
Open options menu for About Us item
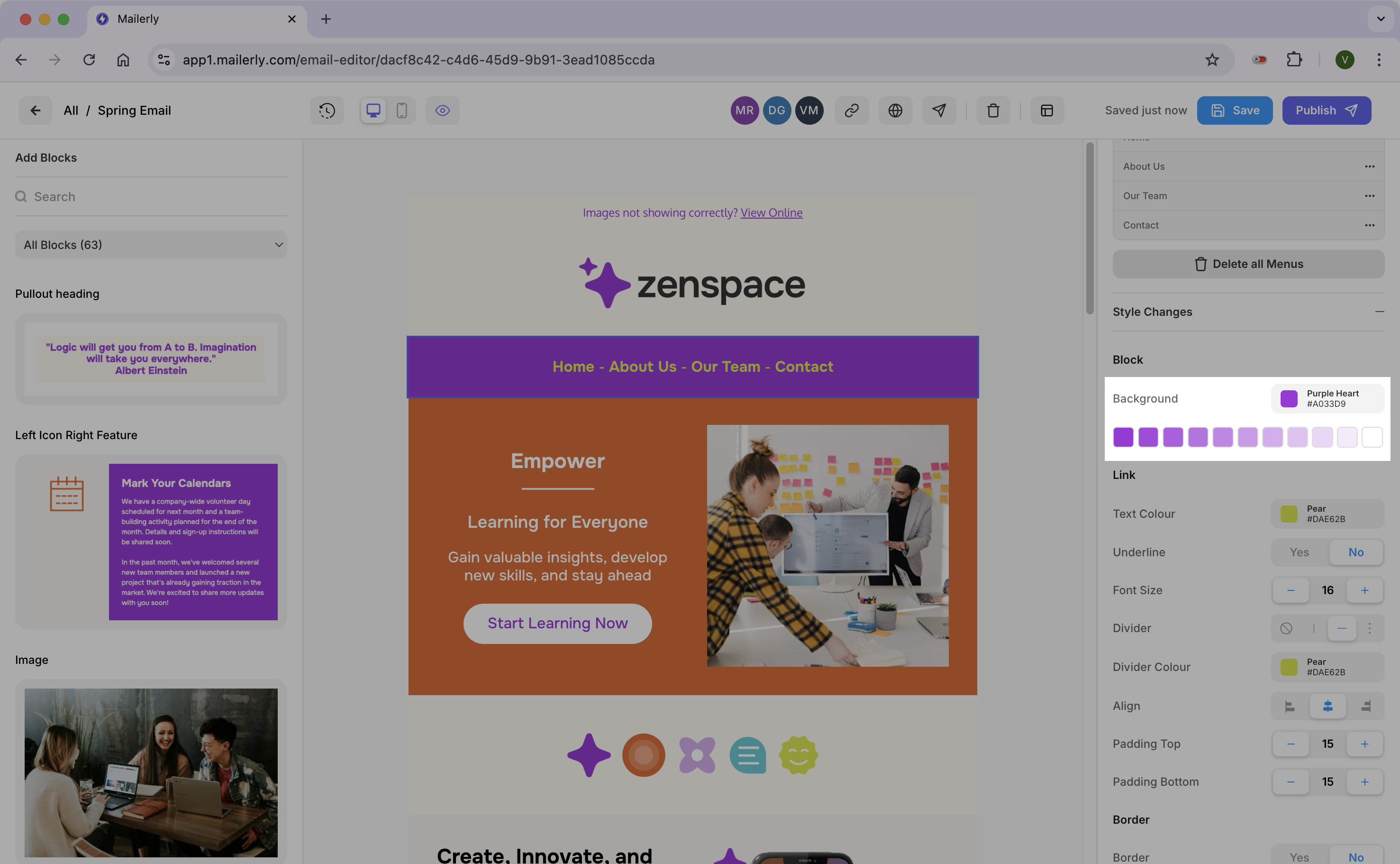[1369, 166]
